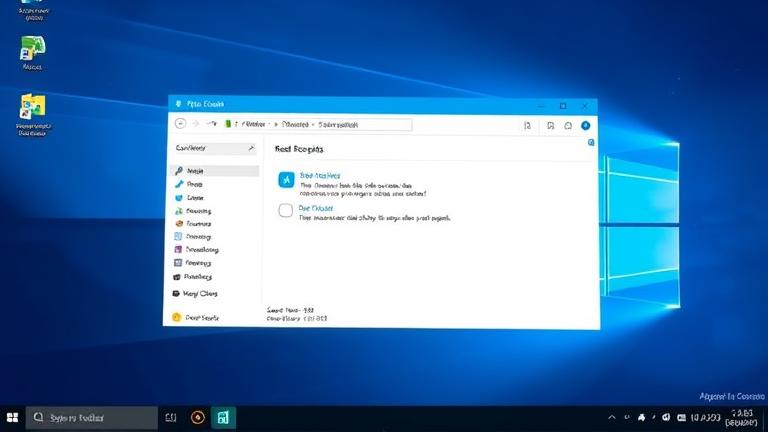Screen dimensions: 768x432
Task: Open the top desktop shortcut icon
Action: coord(33,10)
